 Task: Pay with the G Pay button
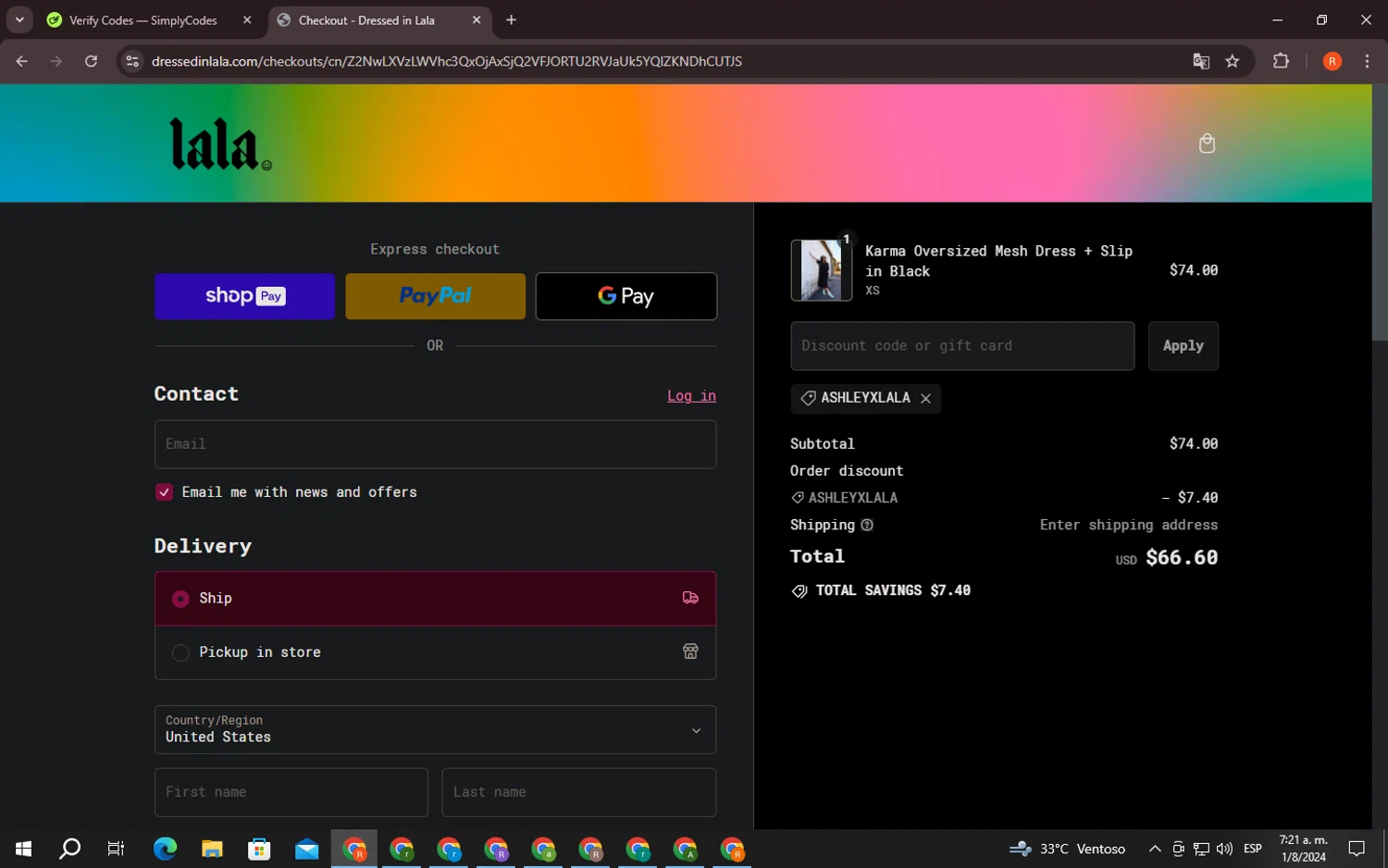pyautogui.click(x=626, y=296)
